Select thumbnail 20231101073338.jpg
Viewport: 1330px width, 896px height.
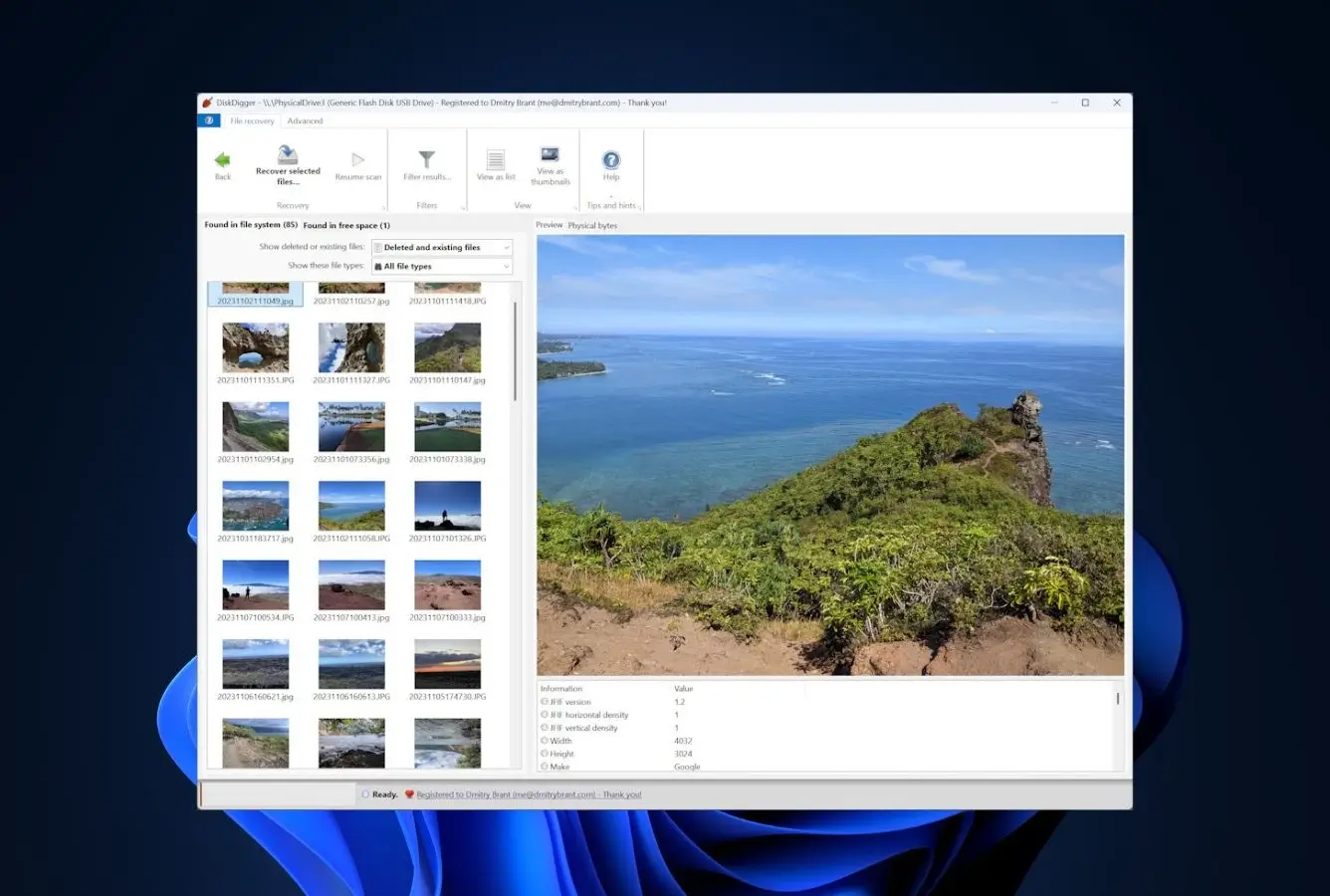tap(447, 433)
